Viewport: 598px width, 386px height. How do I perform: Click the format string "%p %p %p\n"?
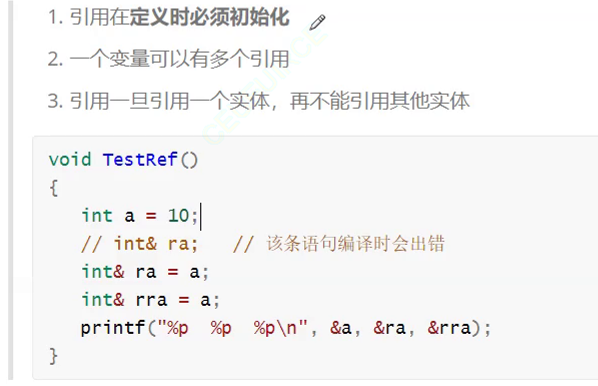click(233, 328)
